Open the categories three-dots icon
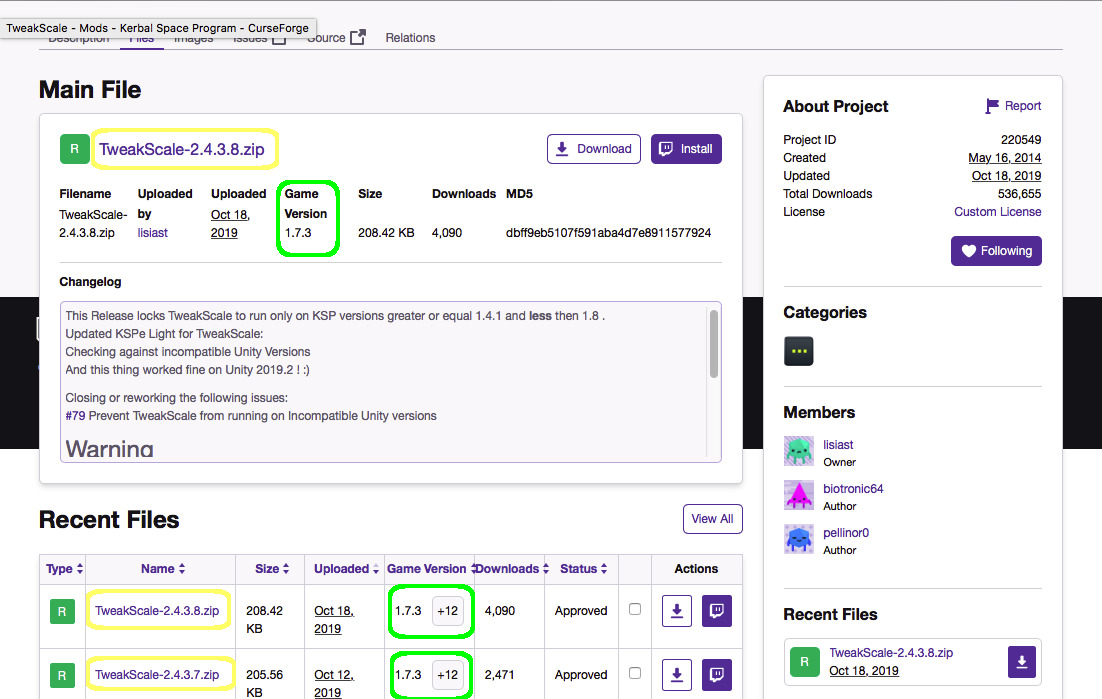Screen dimensions: 1102x699 pos(798,351)
